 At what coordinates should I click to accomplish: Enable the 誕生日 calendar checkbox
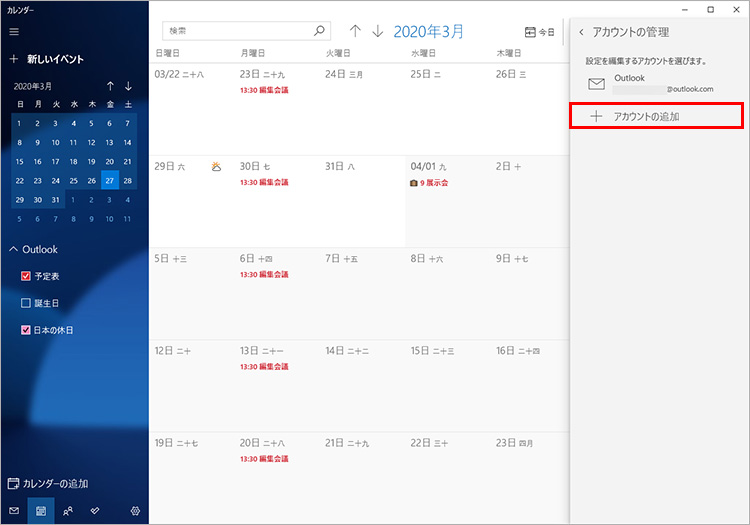[26, 303]
